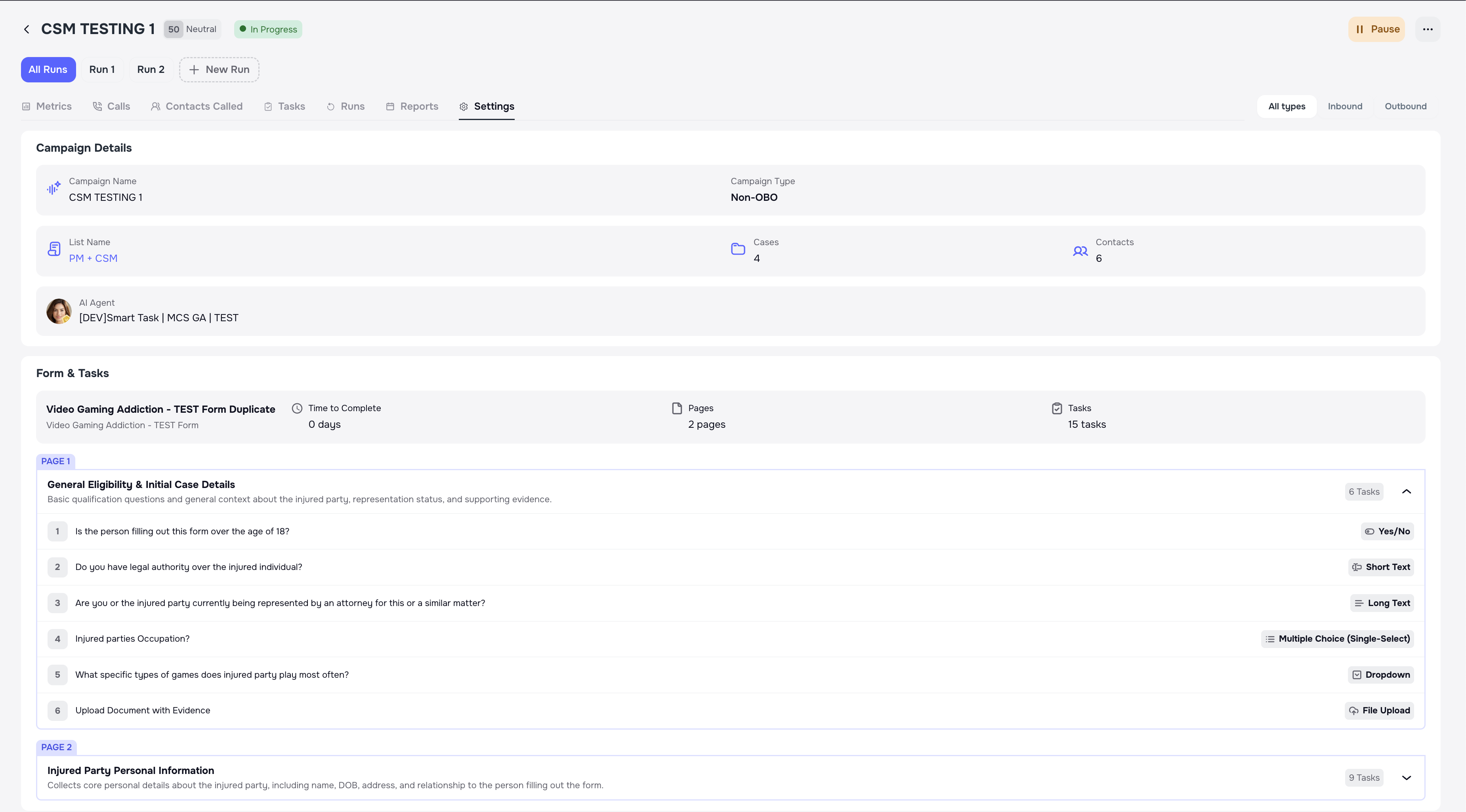
Task: Click the AI Agent avatar image
Action: coord(59,311)
